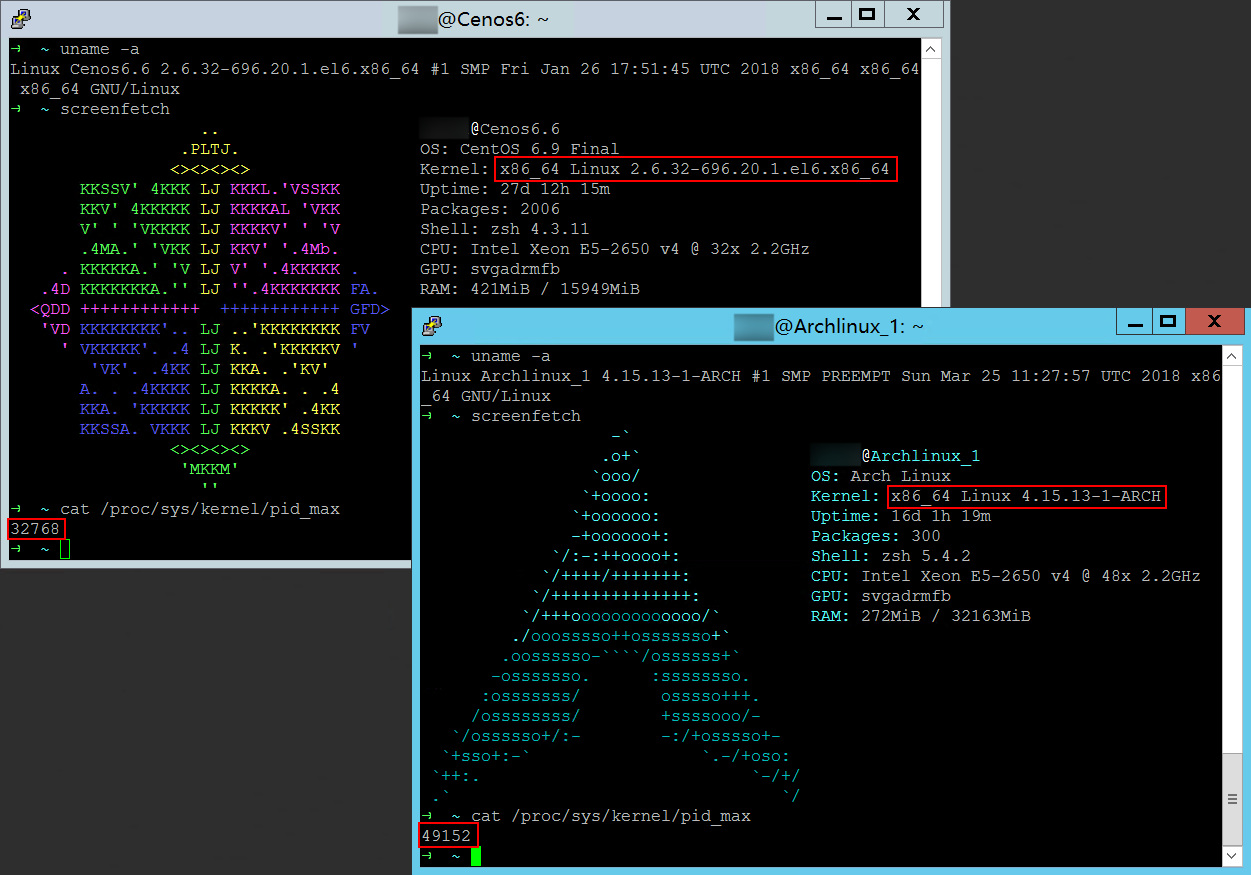This screenshot has height=875, width=1251.
Task: Maximize the Cenos6 terminal window
Action: pyautogui.click(x=866, y=14)
